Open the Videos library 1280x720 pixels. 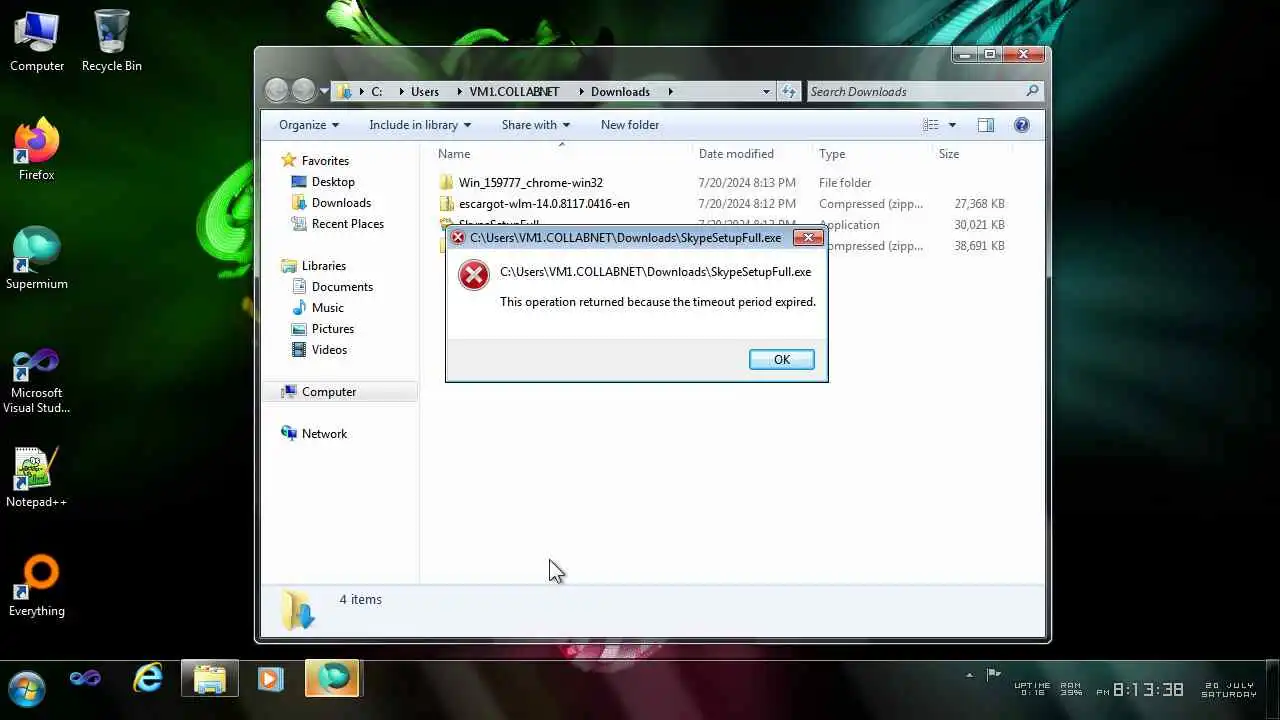click(329, 350)
